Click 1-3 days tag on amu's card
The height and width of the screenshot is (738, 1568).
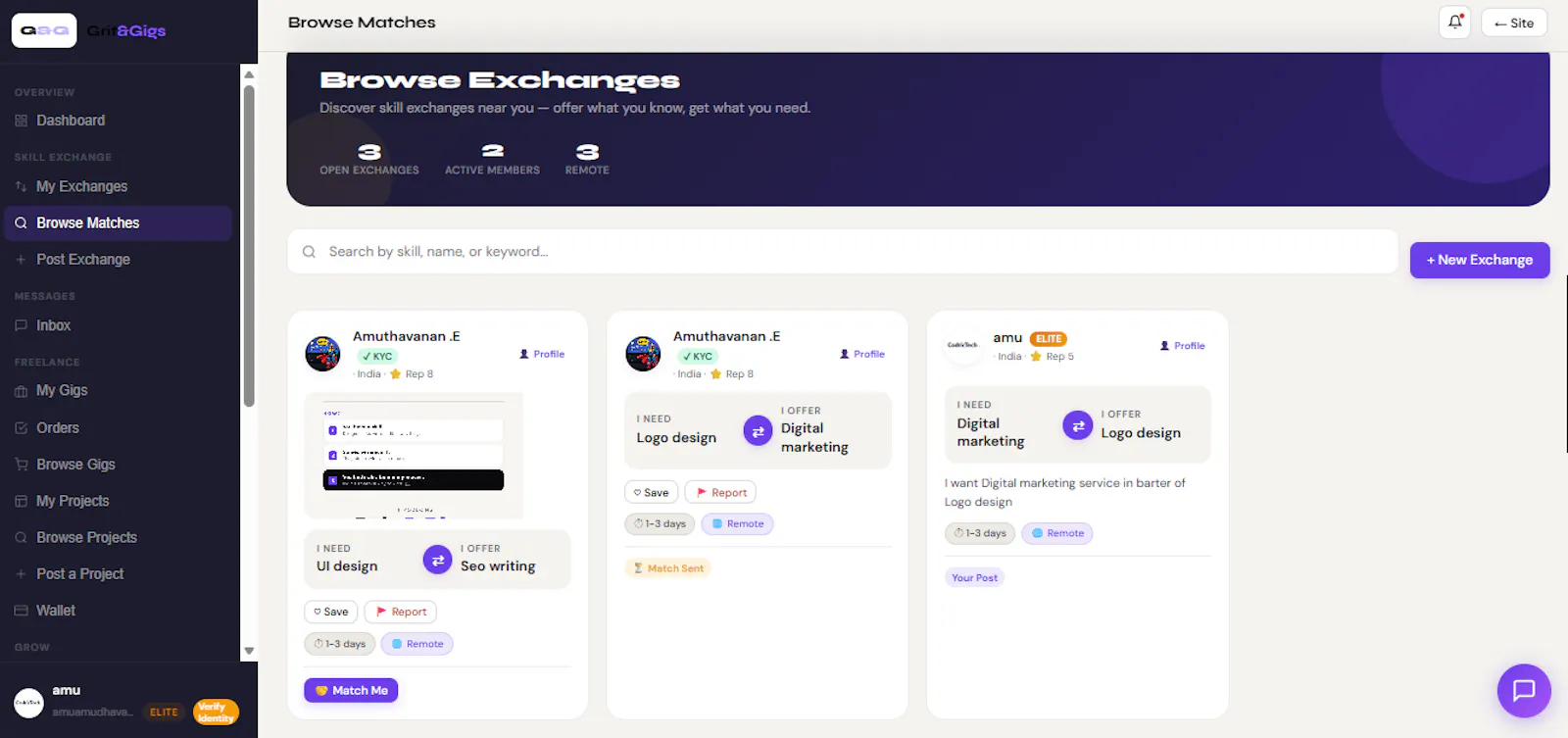click(980, 533)
